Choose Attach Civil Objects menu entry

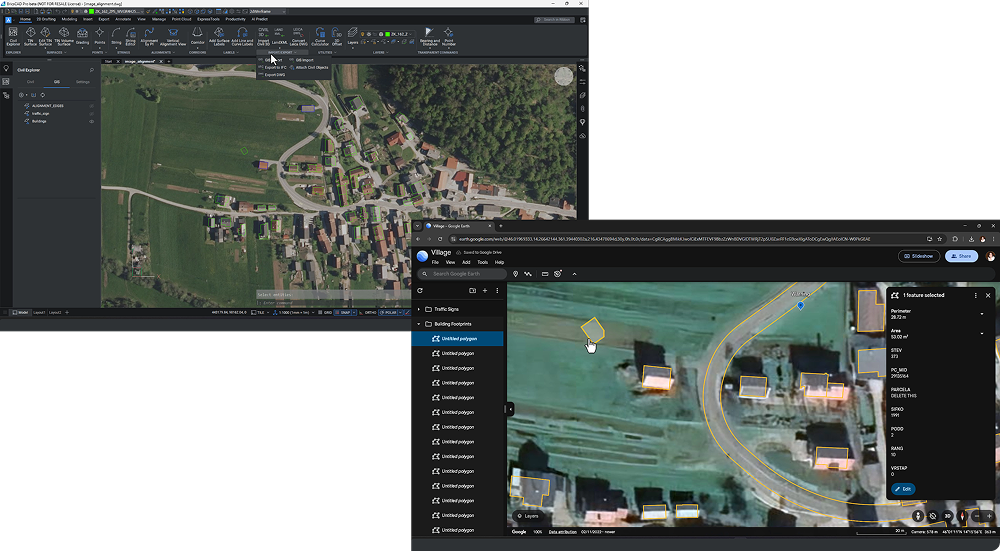tap(309, 67)
